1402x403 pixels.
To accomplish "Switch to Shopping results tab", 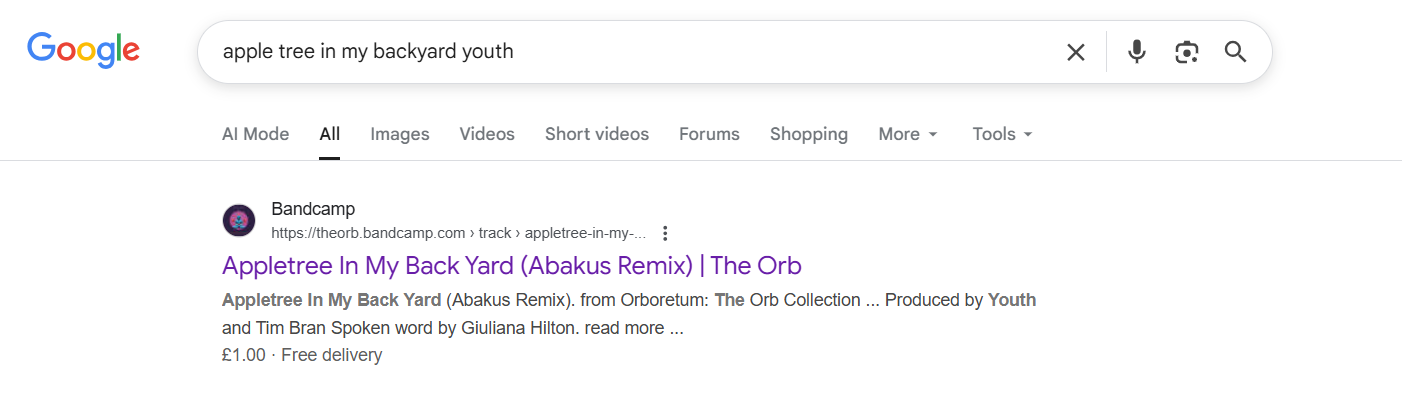I will [x=808, y=134].
